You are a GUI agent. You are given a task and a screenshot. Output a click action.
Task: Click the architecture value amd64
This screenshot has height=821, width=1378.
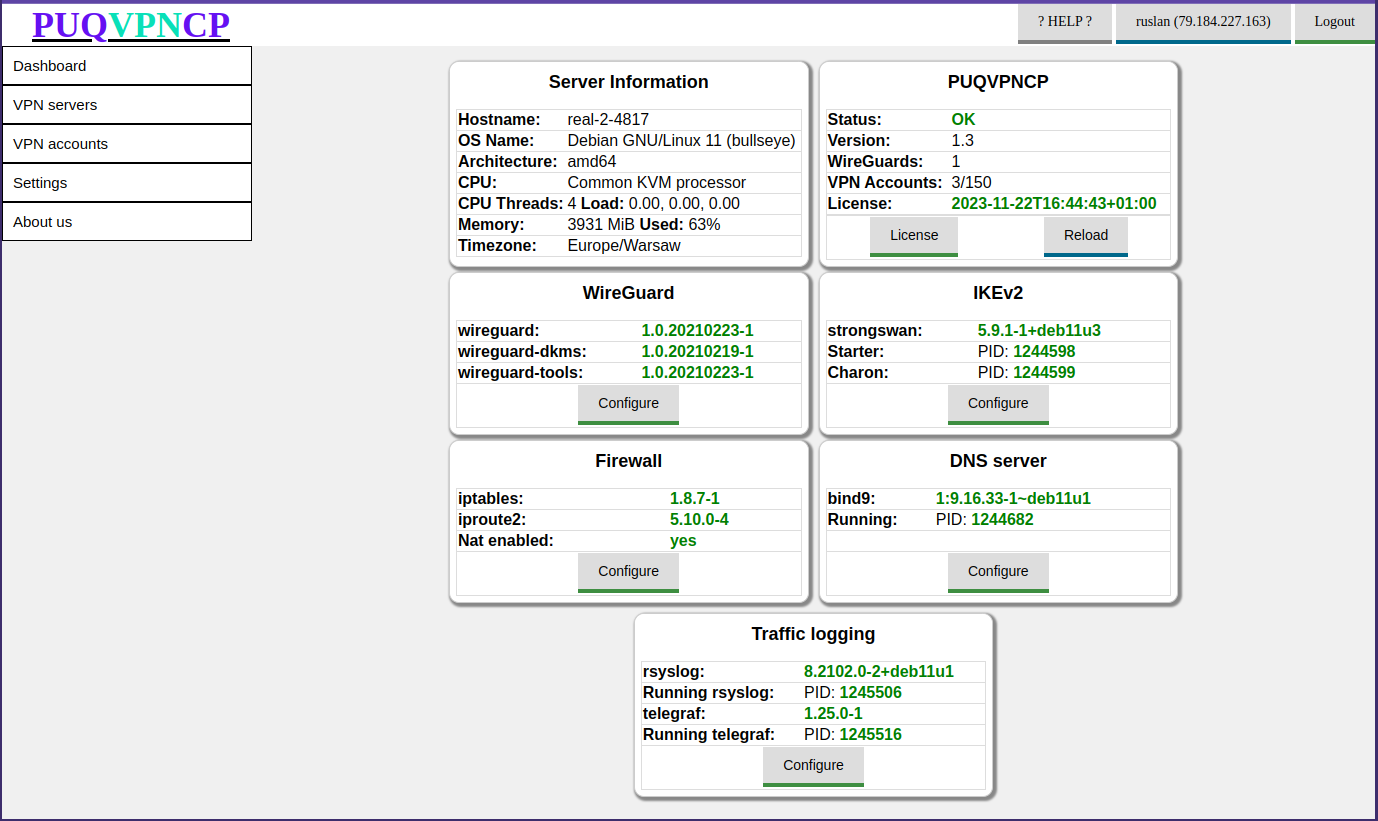click(x=592, y=162)
